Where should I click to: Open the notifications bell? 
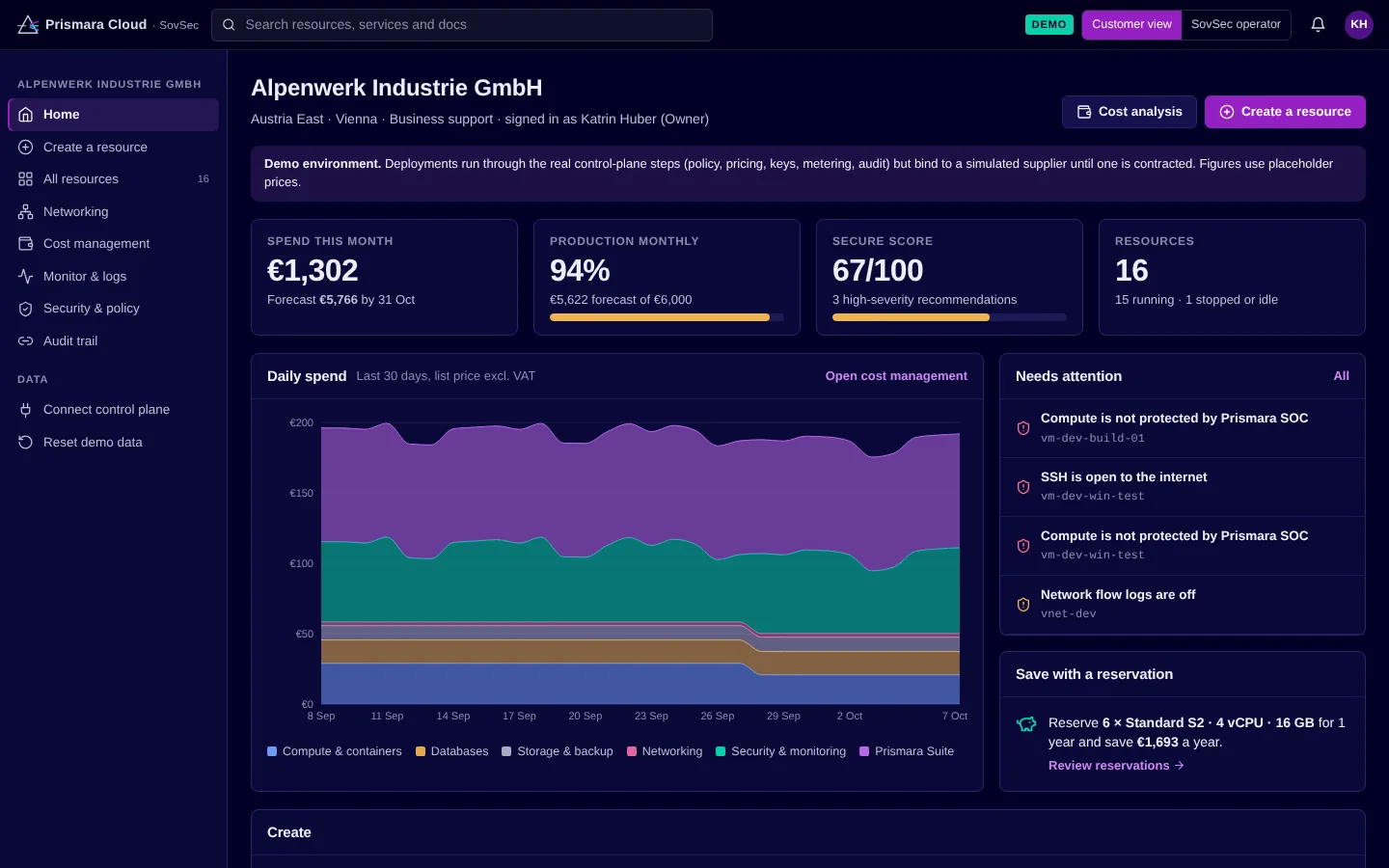tap(1318, 24)
